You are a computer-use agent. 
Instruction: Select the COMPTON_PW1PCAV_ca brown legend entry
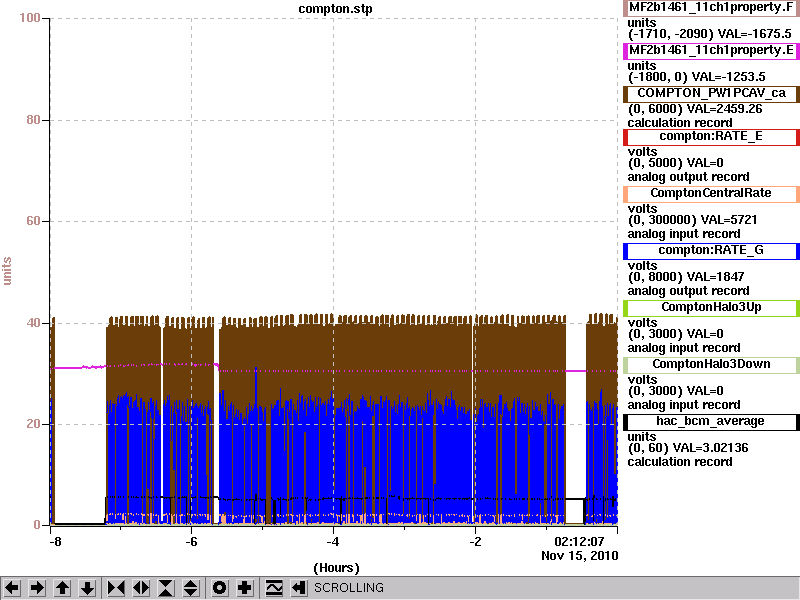[711, 93]
